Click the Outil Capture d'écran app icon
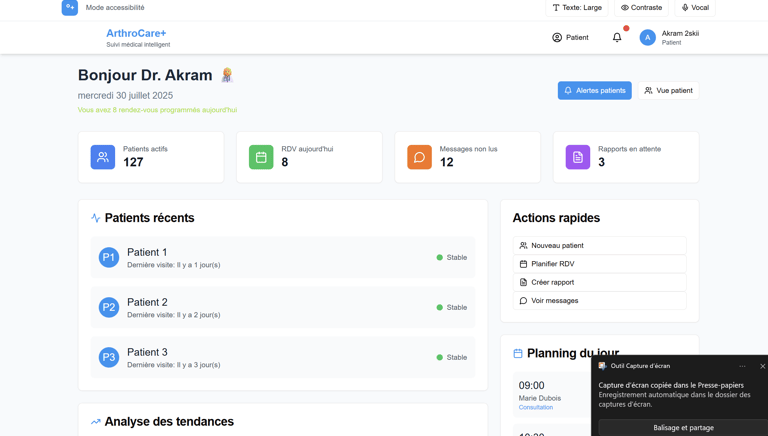 [x=602, y=366]
